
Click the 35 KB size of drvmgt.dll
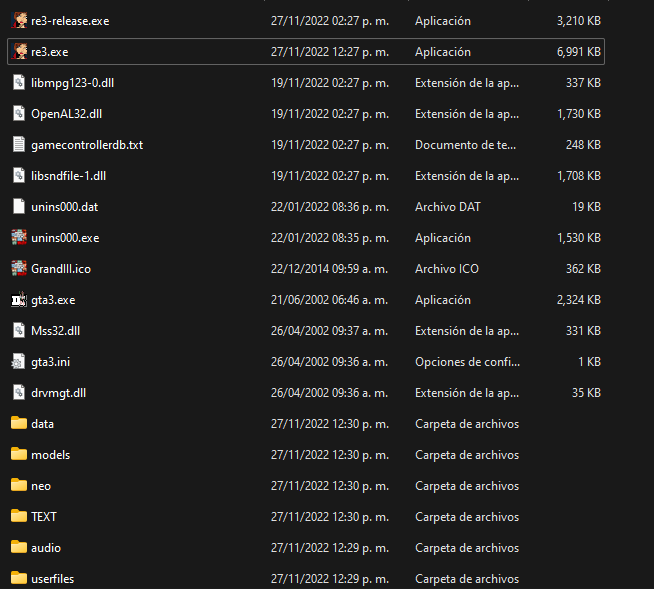[586, 393]
